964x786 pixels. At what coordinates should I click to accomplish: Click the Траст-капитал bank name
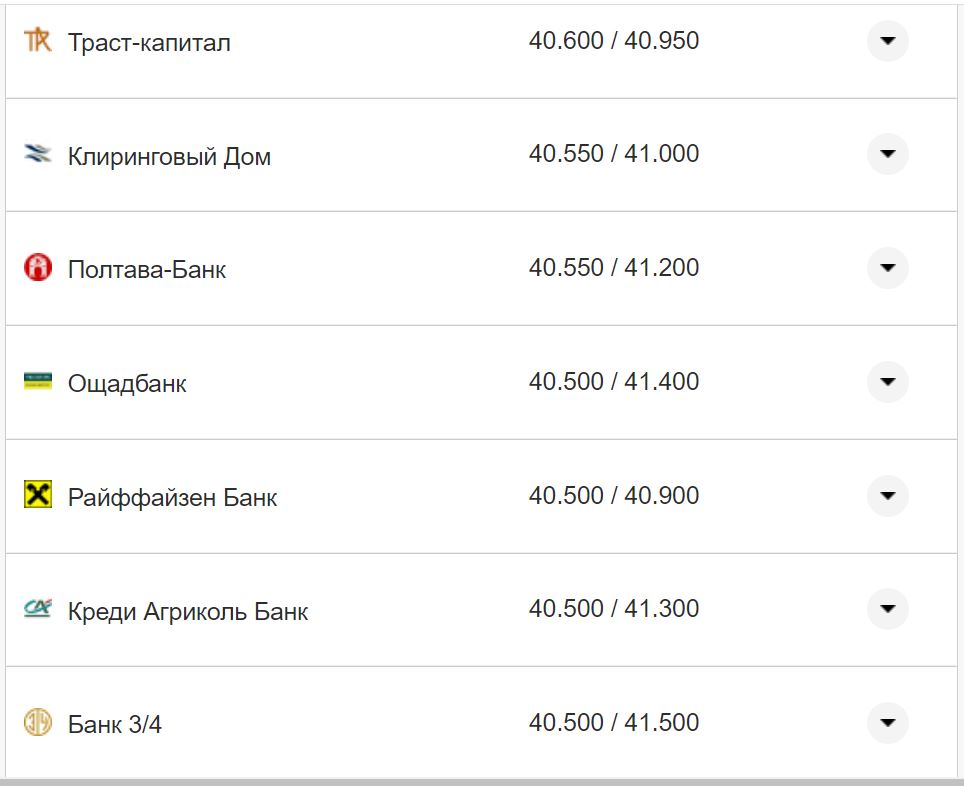pyautogui.click(x=148, y=42)
